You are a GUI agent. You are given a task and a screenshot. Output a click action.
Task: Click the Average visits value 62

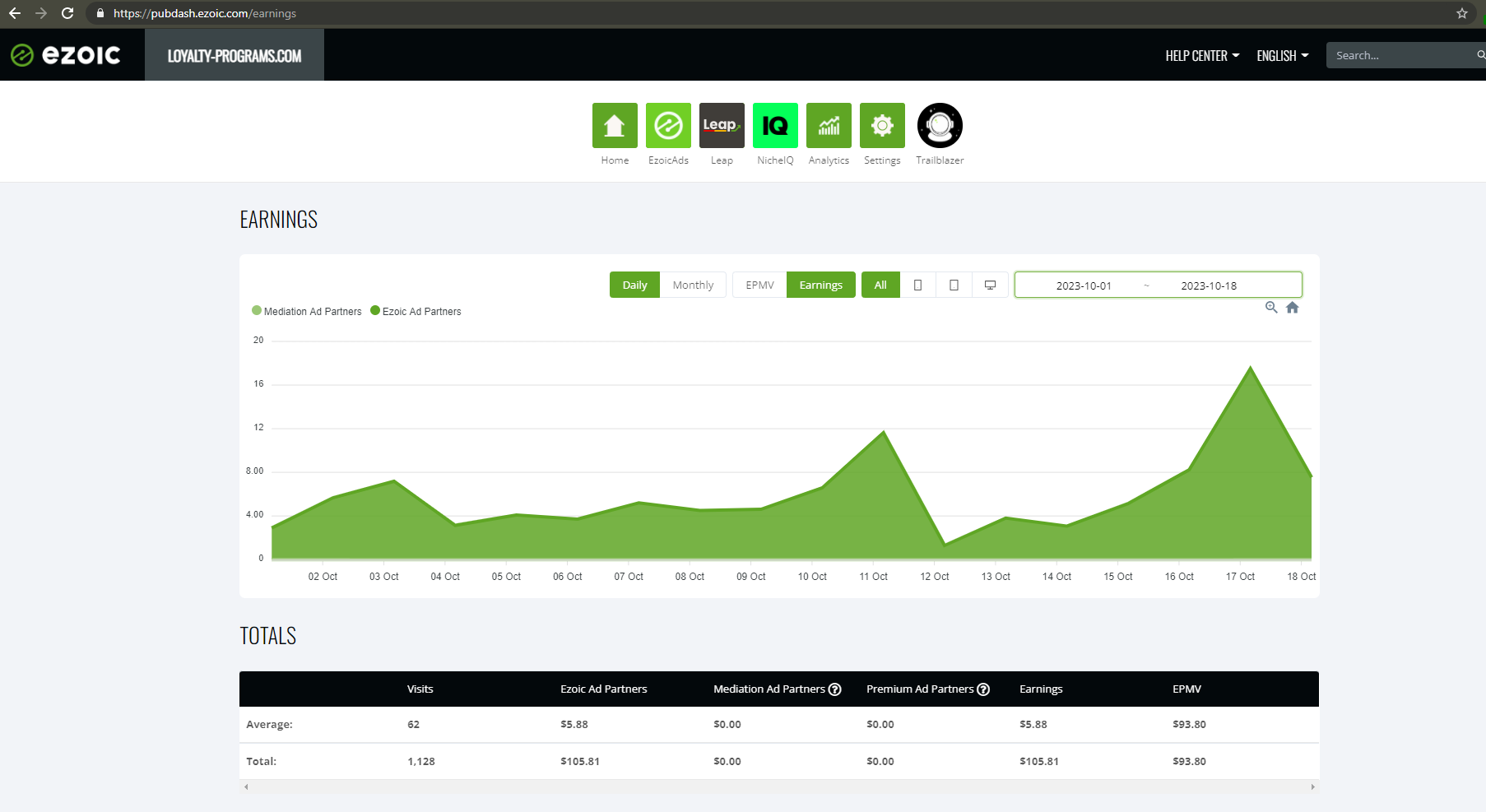(x=413, y=725)
